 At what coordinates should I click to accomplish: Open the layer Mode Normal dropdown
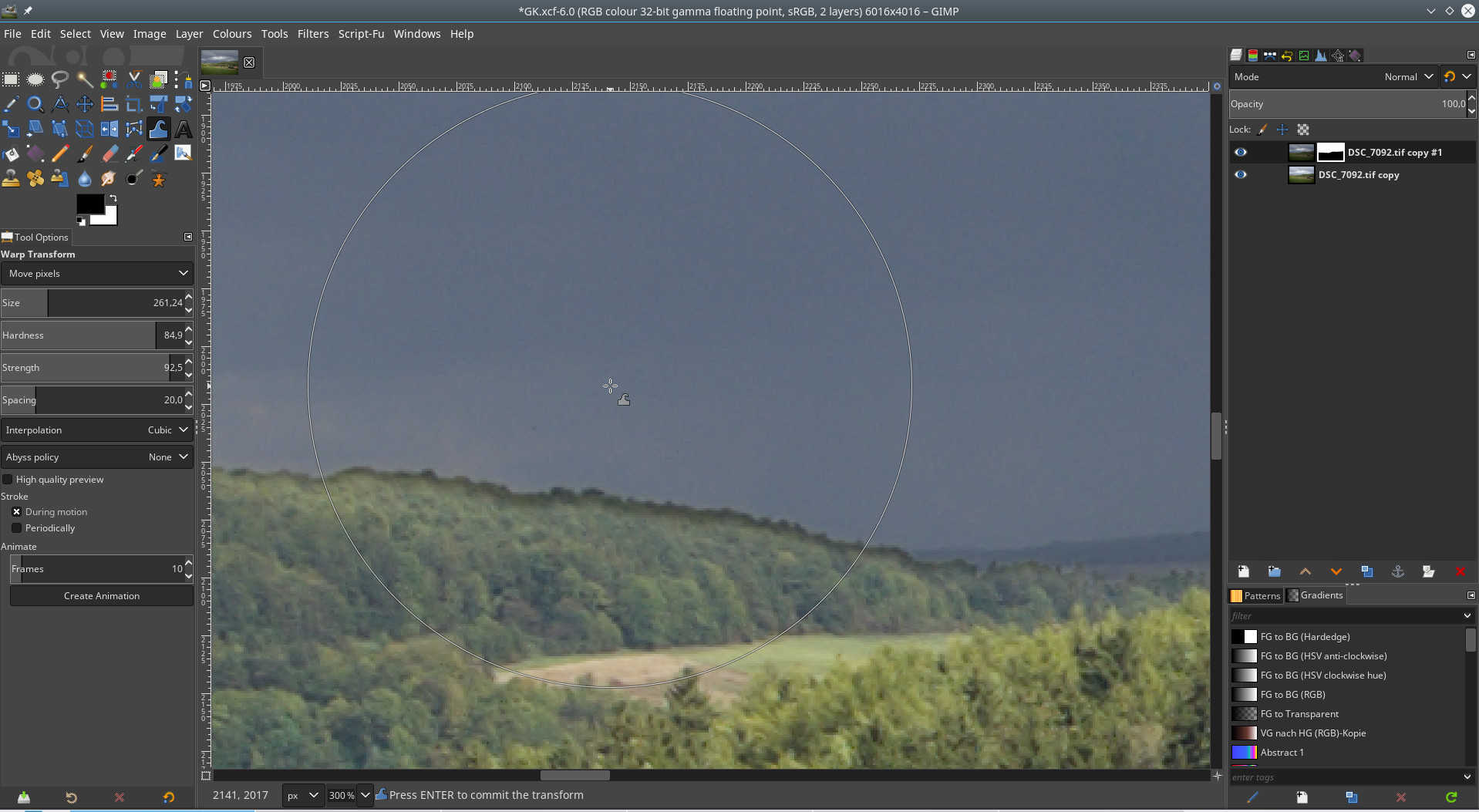[1333, 76]
